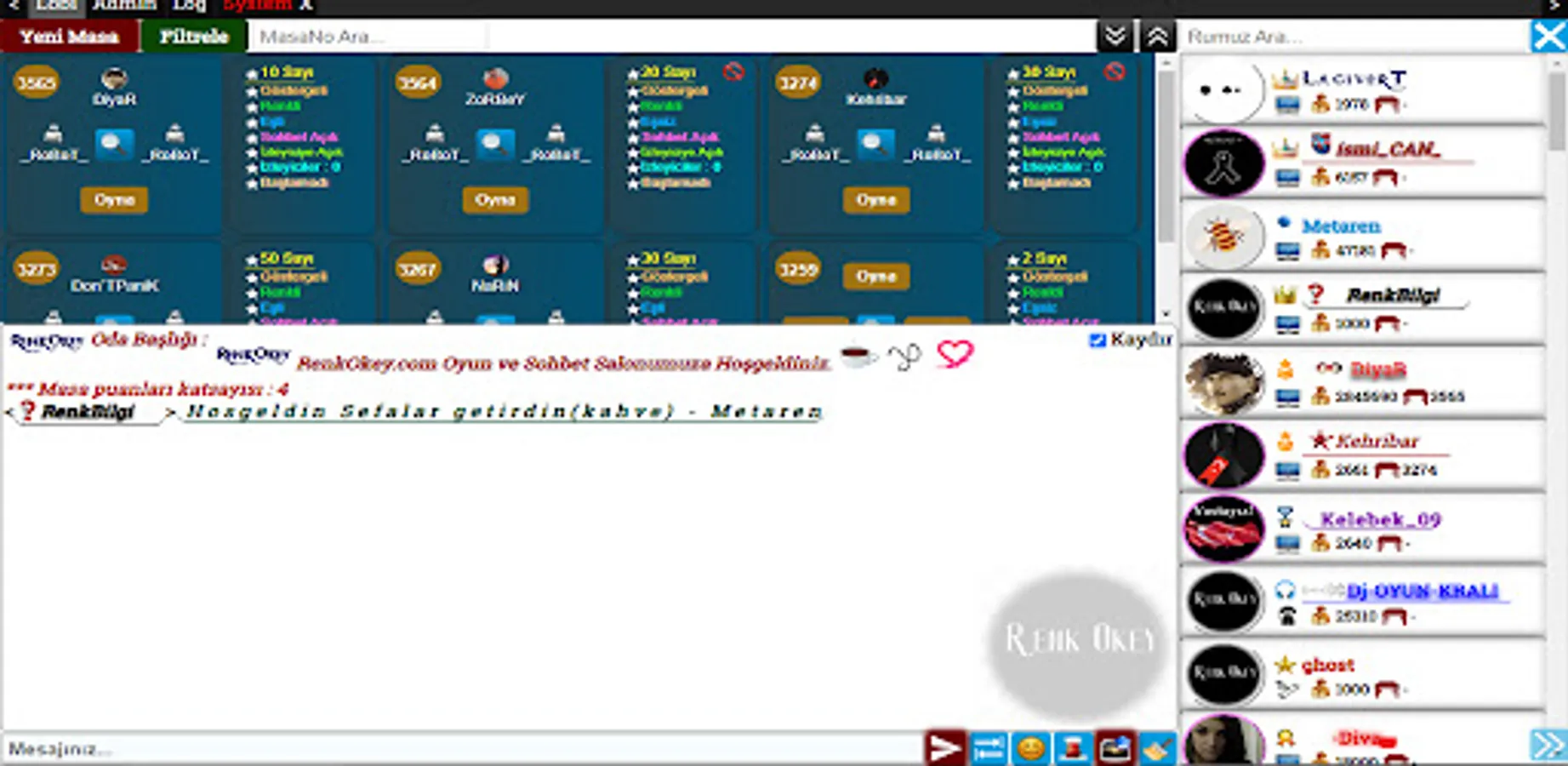Click the table icon in Kehribar's row
The height and width of the screenshot is (766, 1568).
[1388, 470]
